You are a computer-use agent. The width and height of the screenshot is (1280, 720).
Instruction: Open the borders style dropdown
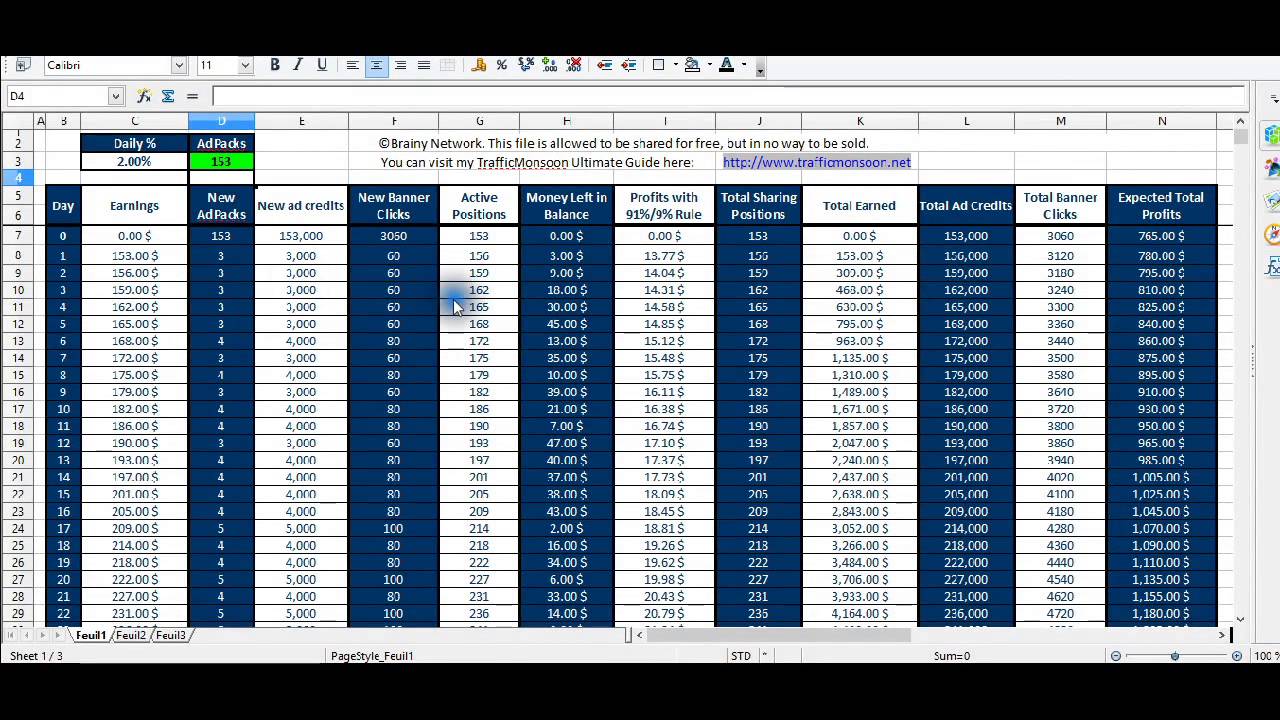click(675, 65)
